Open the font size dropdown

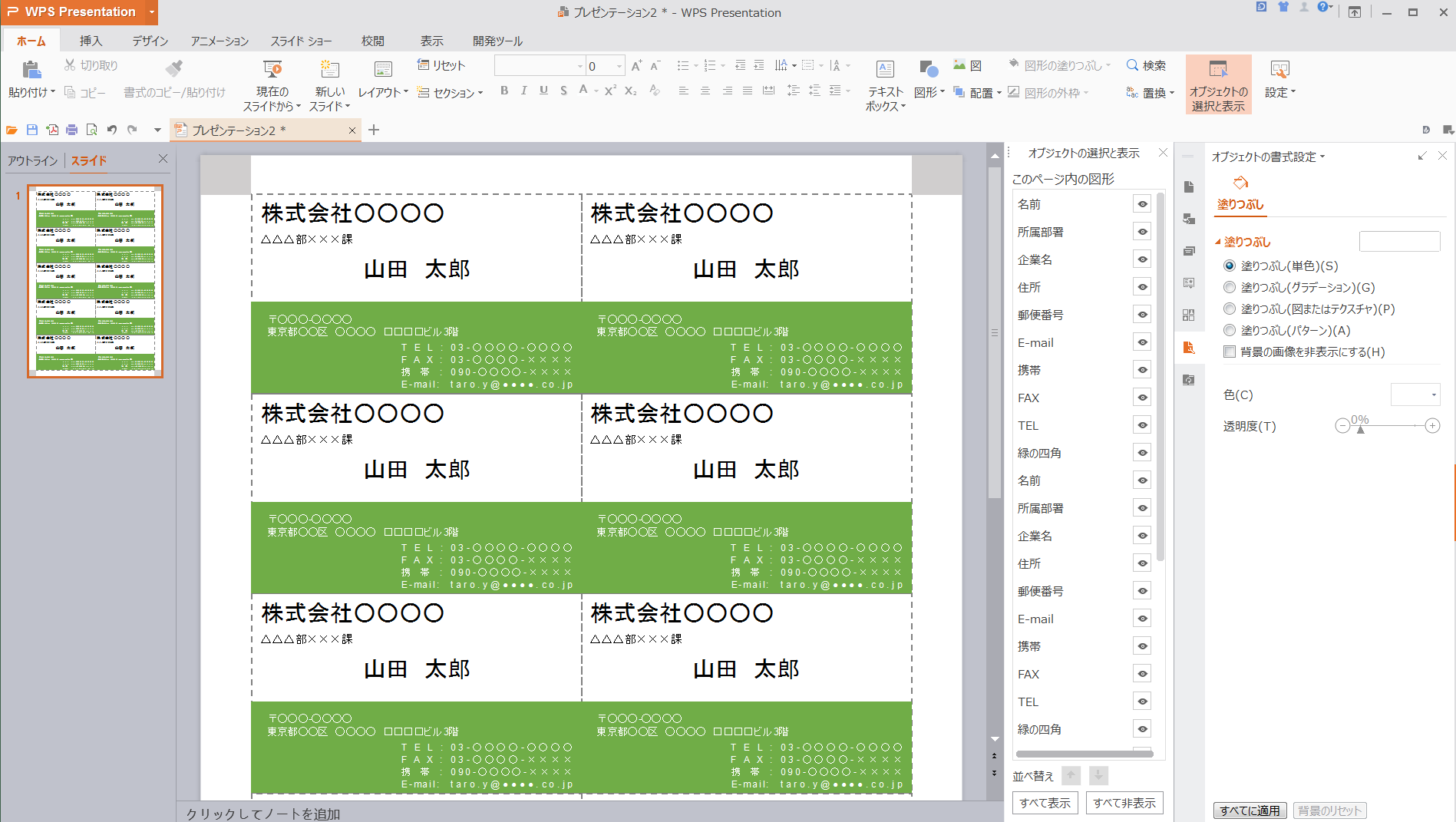click(619, 66)
